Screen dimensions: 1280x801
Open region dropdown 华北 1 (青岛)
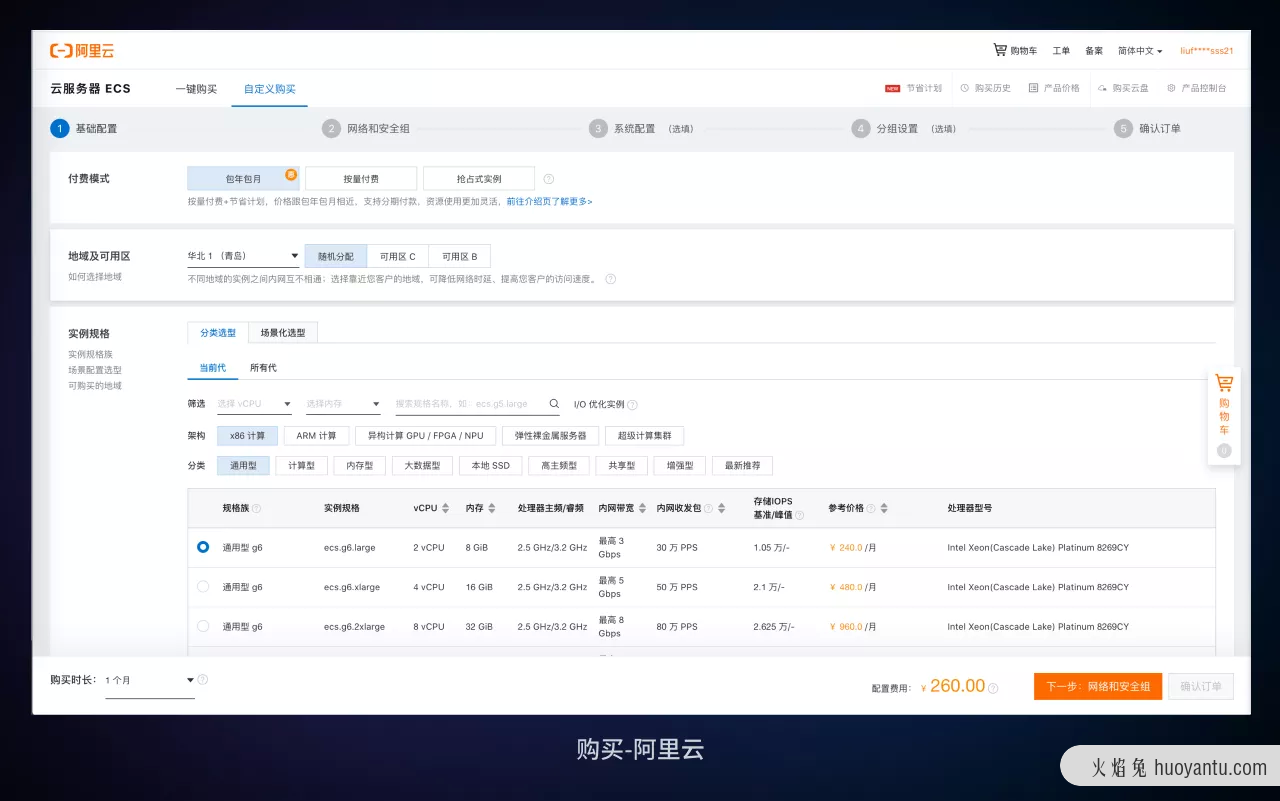(243, 256)
